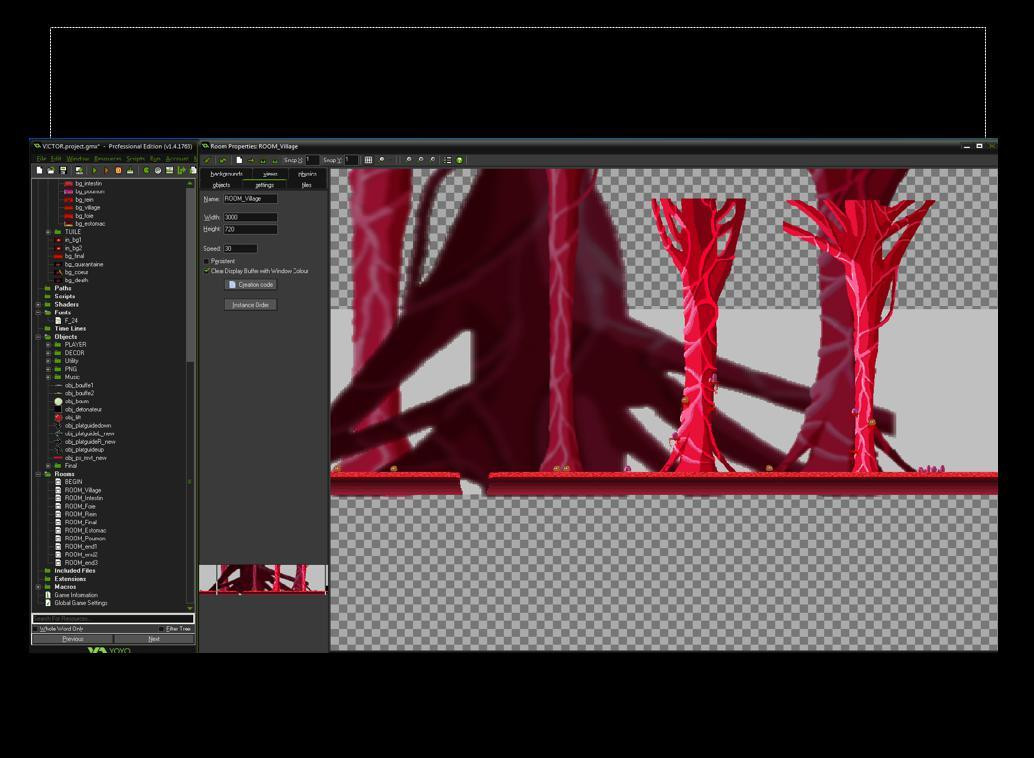
Task: Open an existing project via toolbar folder icon
Action: 51,170
